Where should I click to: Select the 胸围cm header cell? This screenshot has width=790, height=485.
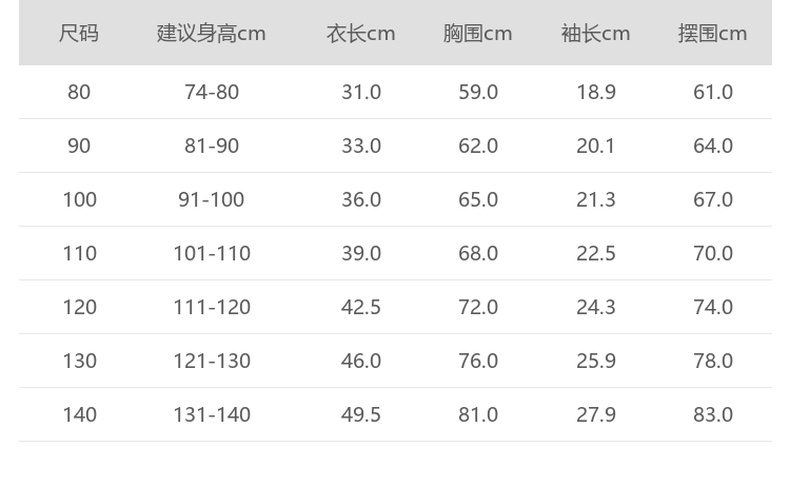click(x=478, y=33)
